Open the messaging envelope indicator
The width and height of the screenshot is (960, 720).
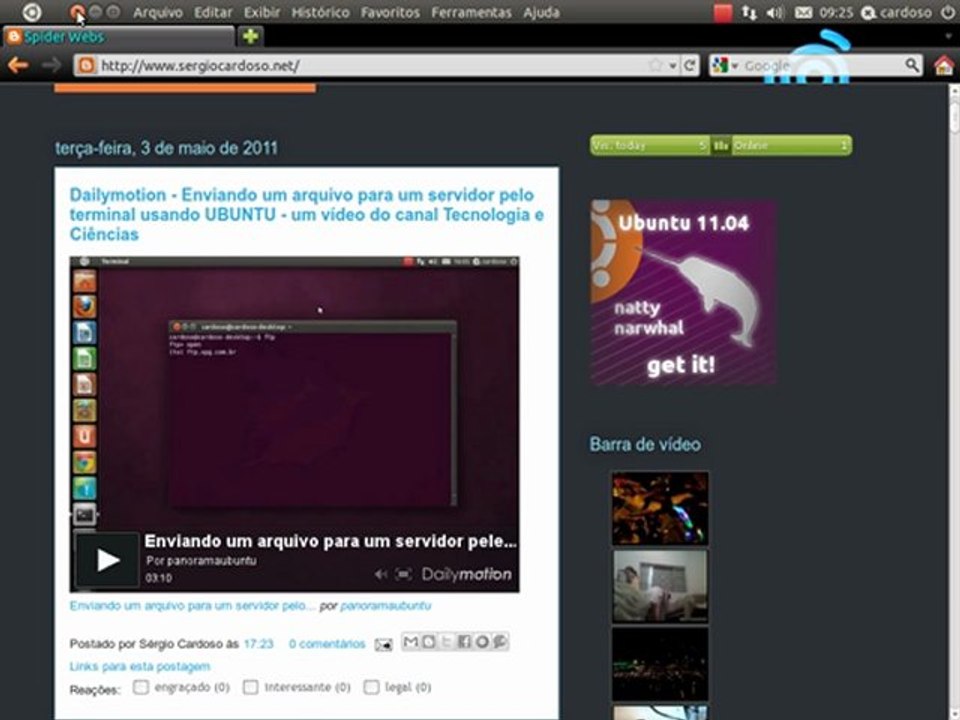tap(803, 12)
